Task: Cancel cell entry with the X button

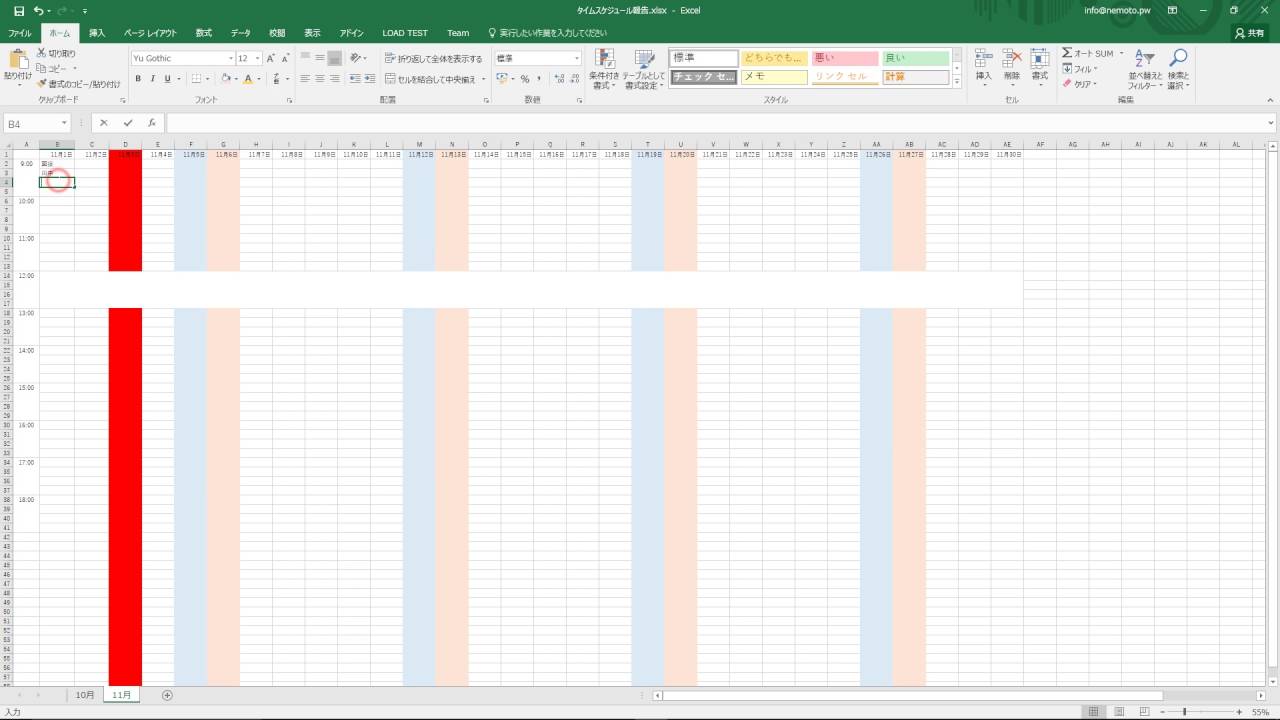Action: pyautogui.click(x=103, y=123)
